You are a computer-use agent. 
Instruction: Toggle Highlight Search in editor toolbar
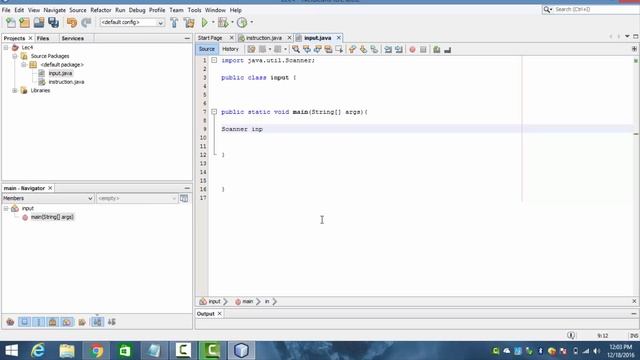328,49
